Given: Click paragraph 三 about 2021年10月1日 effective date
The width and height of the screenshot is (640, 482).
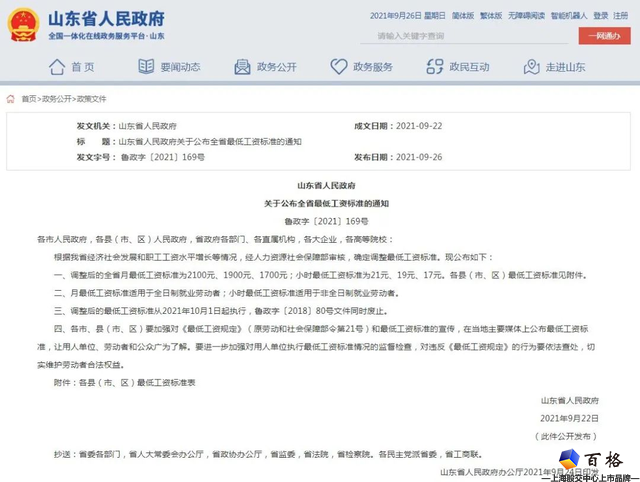Looking at the screenshot, I should click(221, 311).
